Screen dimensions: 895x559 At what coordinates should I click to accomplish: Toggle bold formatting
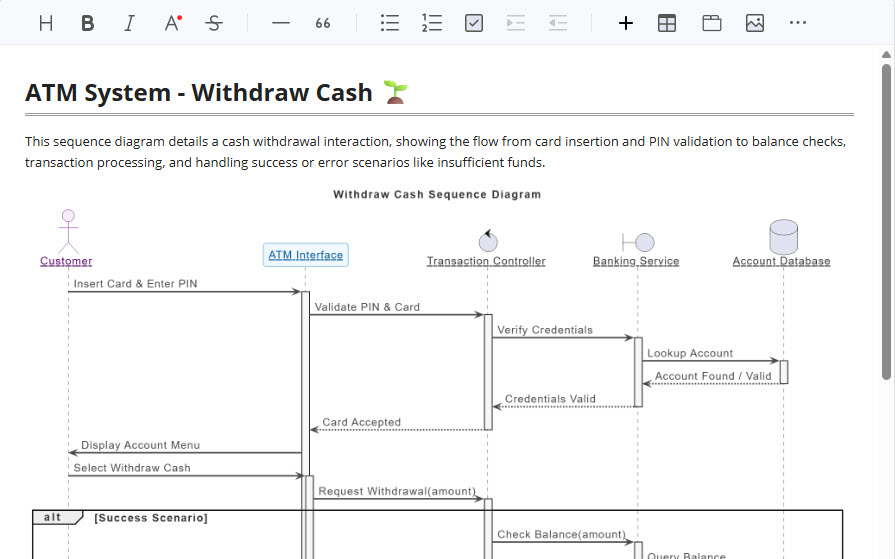pos(87,23)
